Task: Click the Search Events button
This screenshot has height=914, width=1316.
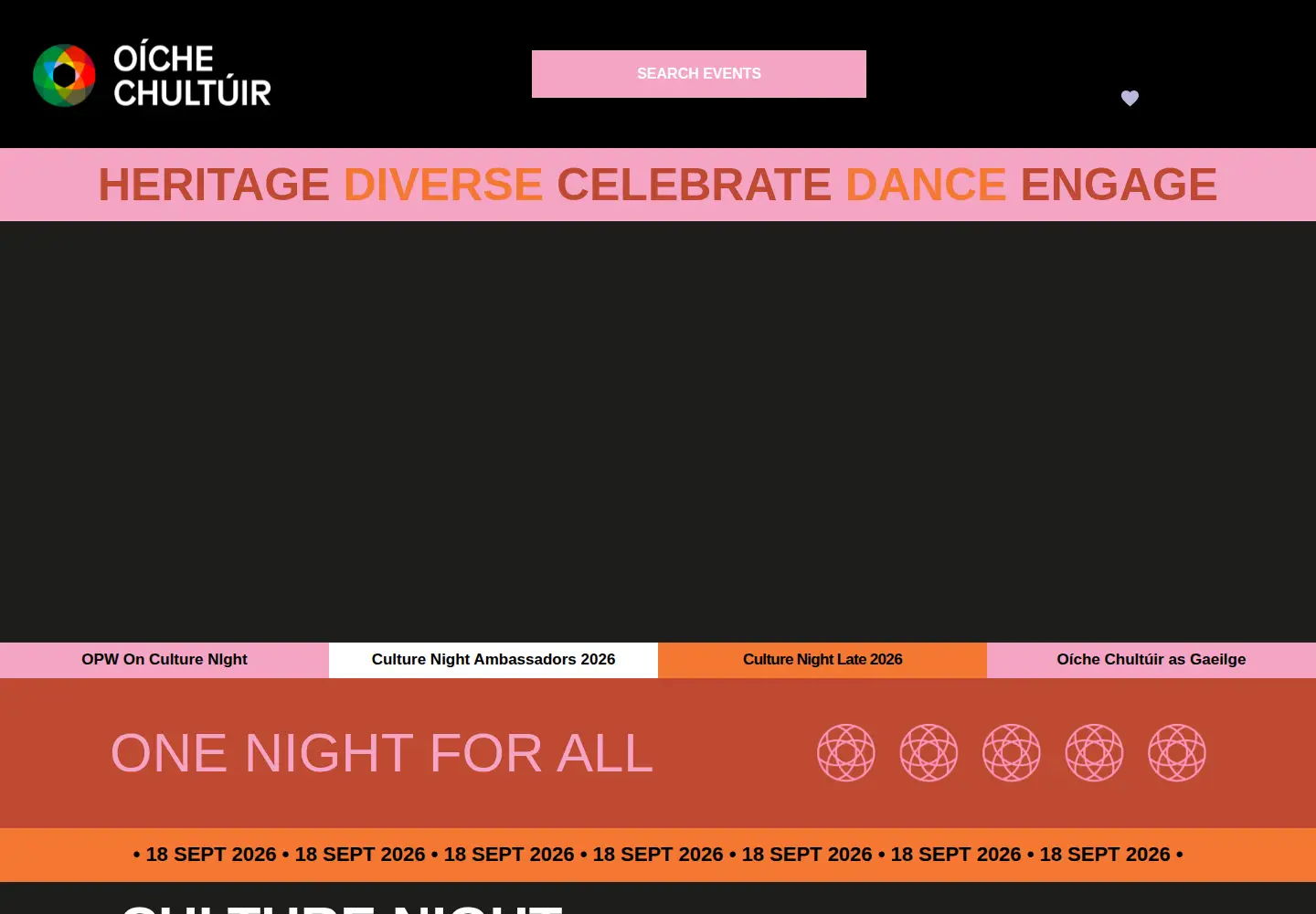Action: (699, 74)
